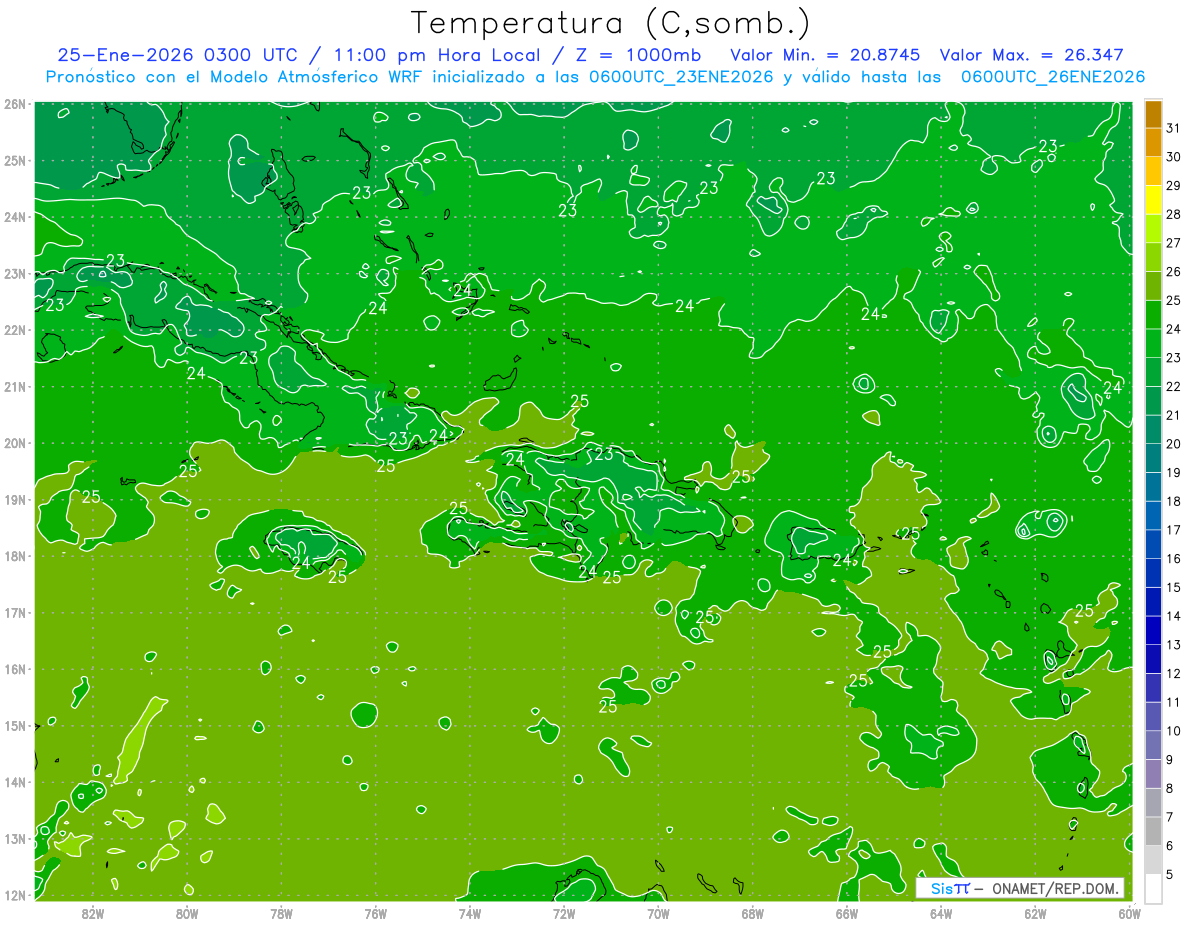This screenshot has width=1200, height=927.
Task: Click the 26N latitude axis label
Action: coord(15,104)
